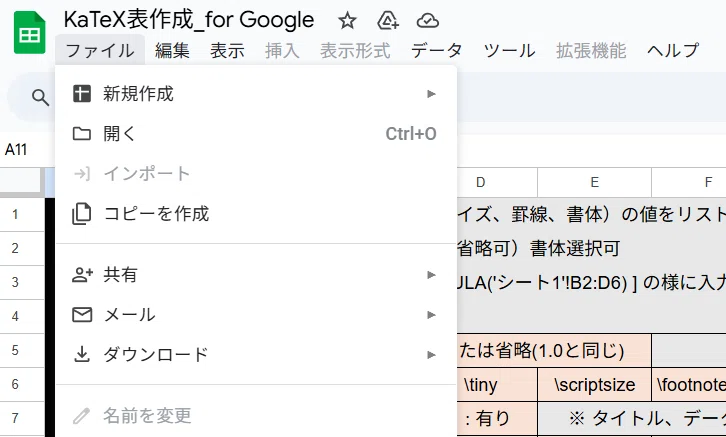Click the download icon beside ダウンロード
This screenshot has height=437, width=726.
82,355
